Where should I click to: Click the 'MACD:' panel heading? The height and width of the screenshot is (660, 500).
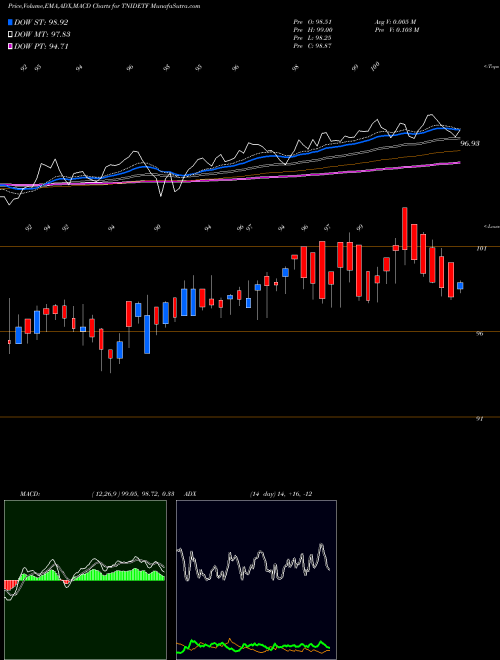(29, 494)
